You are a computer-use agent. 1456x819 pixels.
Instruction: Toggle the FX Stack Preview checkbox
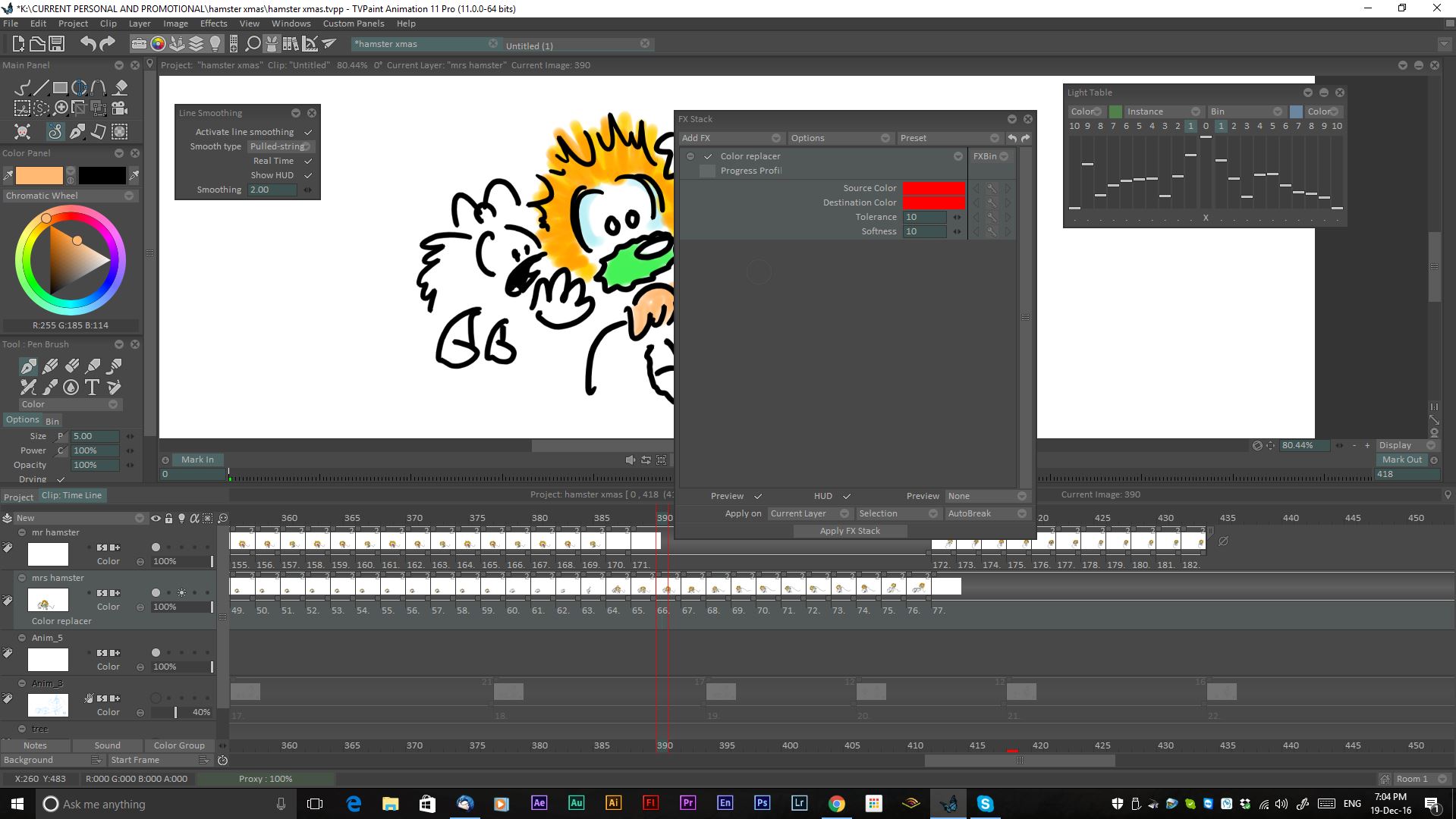pyautogui.click(x=757, y=496)
